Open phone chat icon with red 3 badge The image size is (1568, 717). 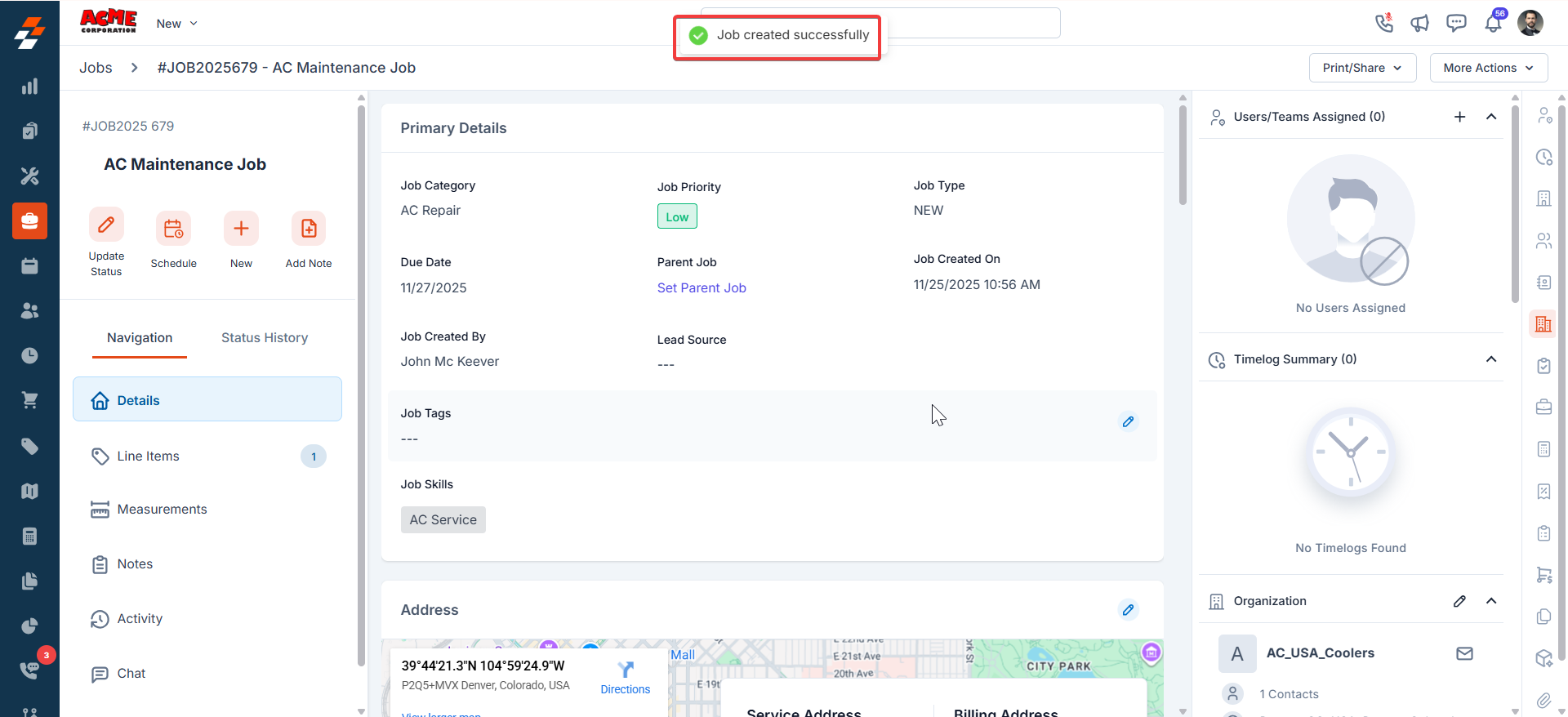tap(29, 670)
